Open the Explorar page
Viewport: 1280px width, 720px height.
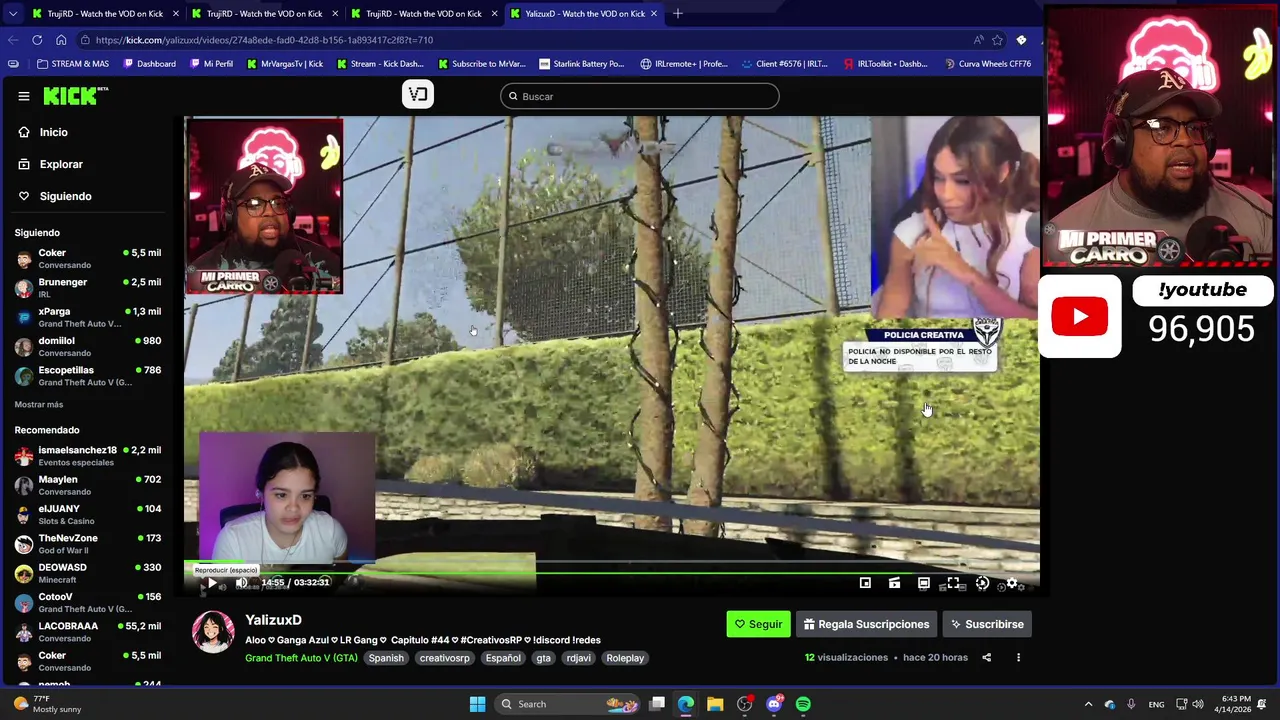[61, 164]
